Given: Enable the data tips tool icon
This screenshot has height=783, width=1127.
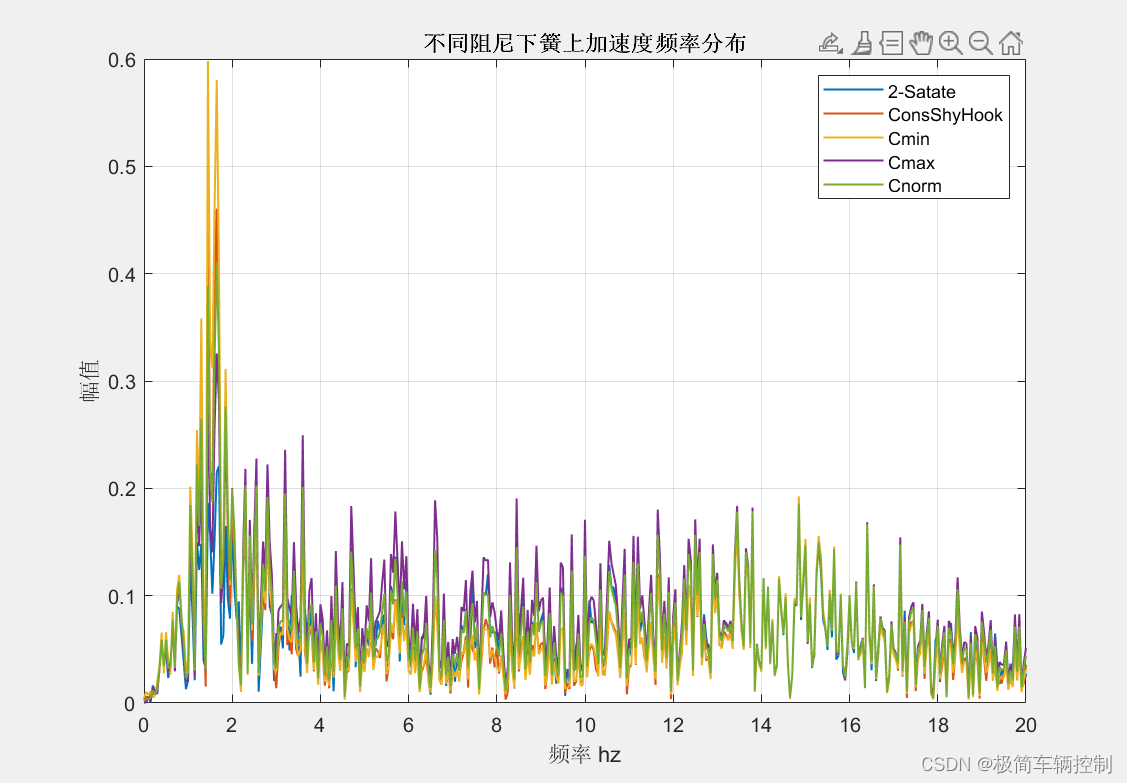Looking at the screenshot, I should click(x=891, y=43).
